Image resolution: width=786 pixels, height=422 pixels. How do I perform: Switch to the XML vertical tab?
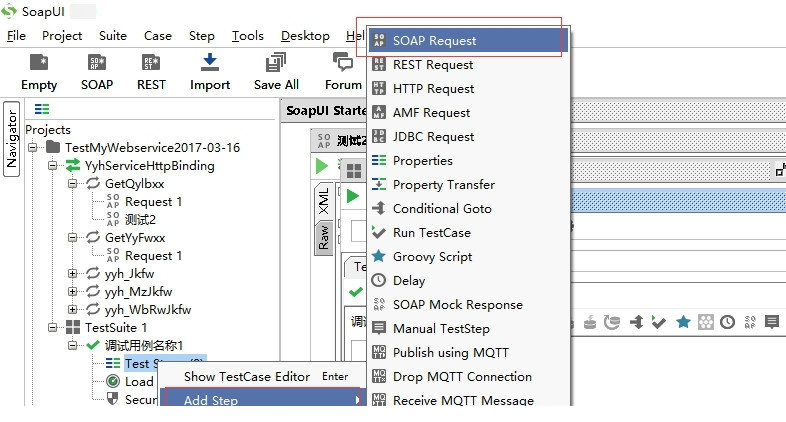[x=323, y=201]
